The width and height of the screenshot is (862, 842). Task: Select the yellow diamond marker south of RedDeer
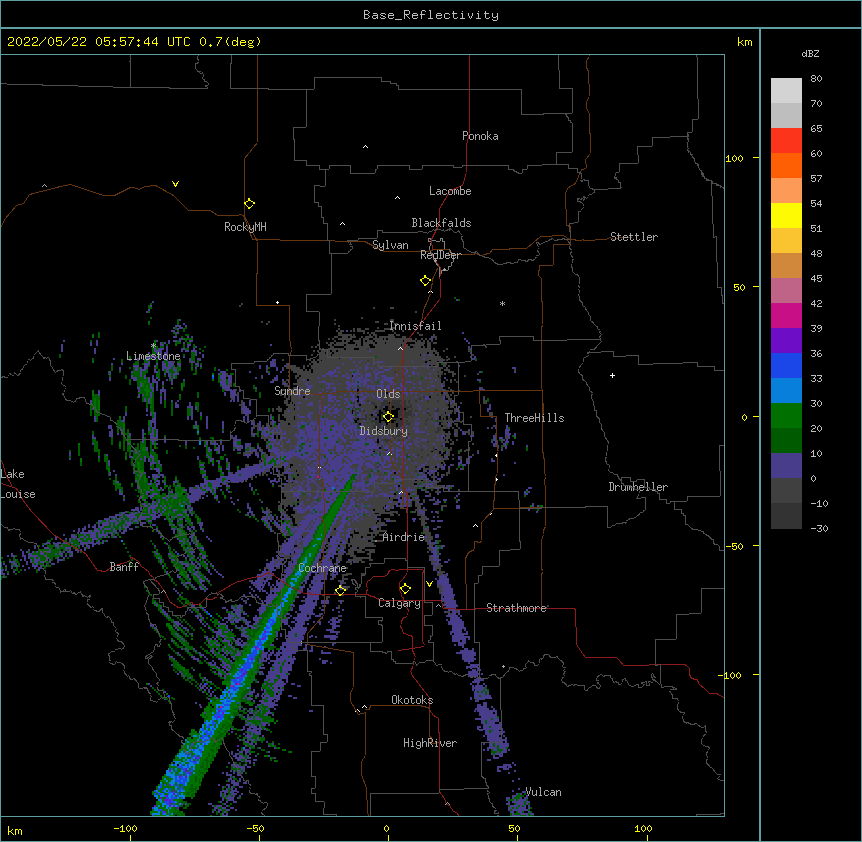point(426,281)
